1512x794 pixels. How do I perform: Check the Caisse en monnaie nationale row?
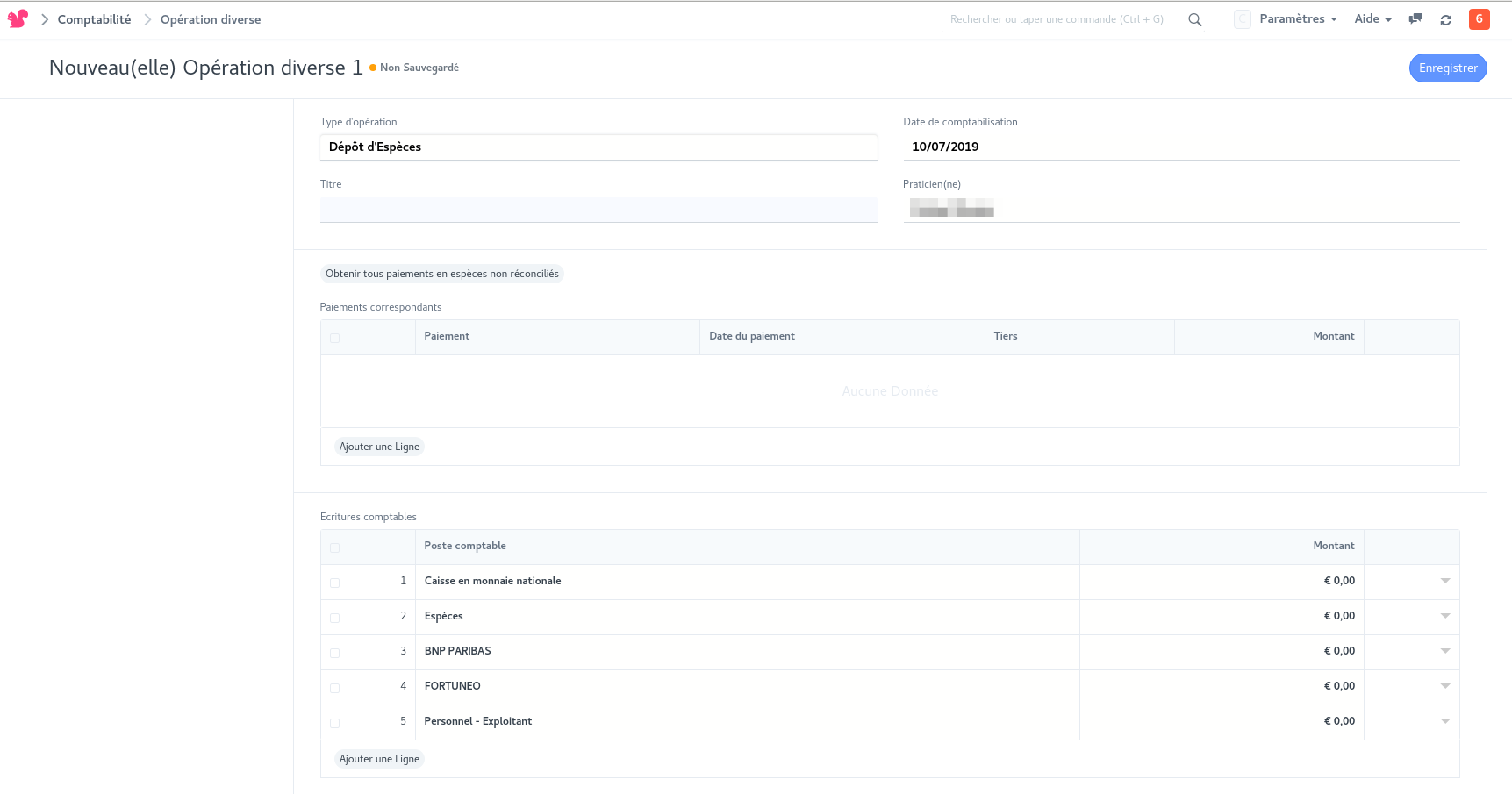334,583
